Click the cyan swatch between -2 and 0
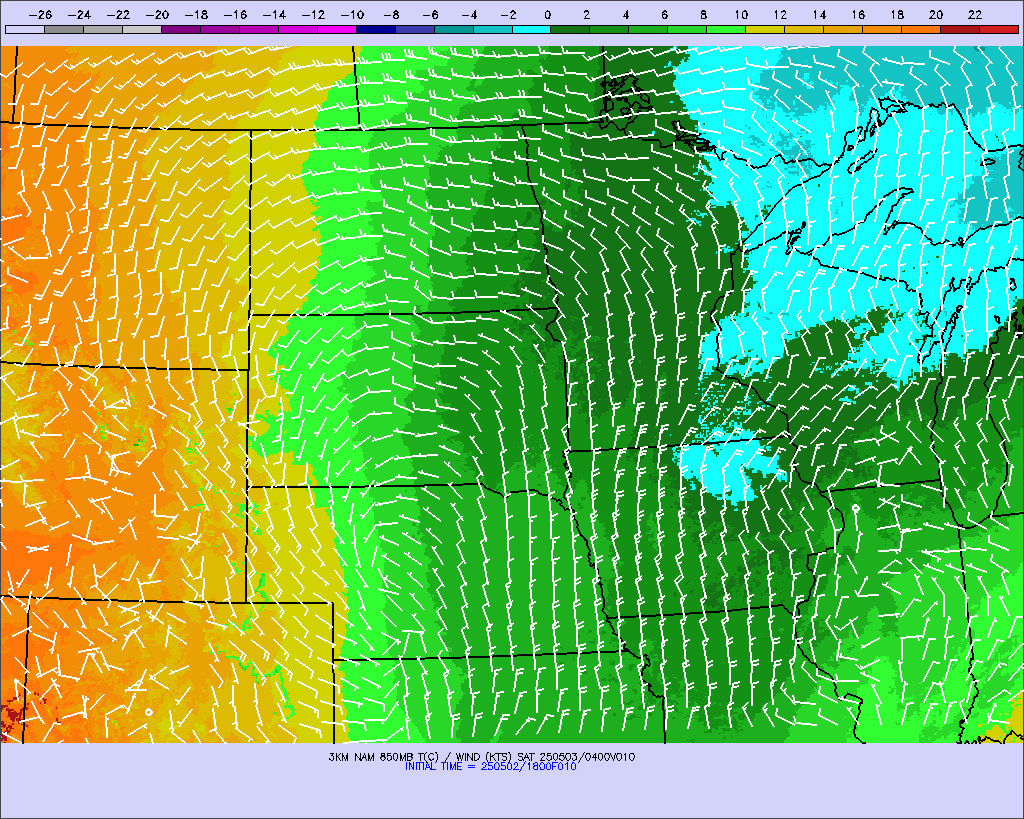This screenshot has width=1024, height=819. click(532, 29)
